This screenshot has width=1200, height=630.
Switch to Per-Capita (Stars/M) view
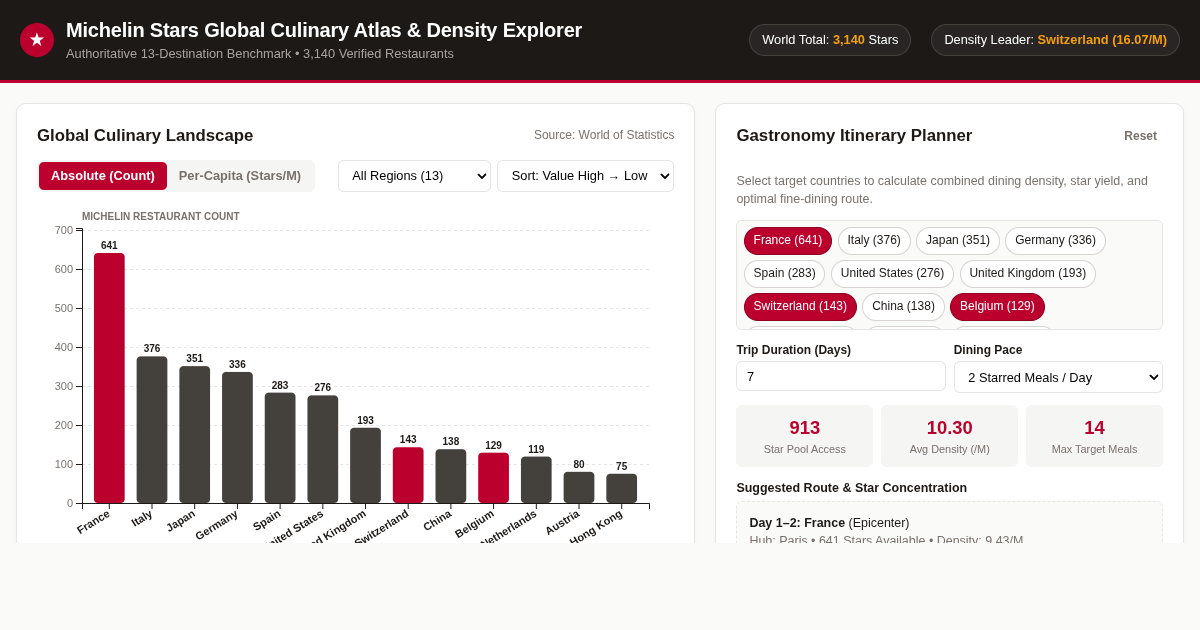click(240, 176)
